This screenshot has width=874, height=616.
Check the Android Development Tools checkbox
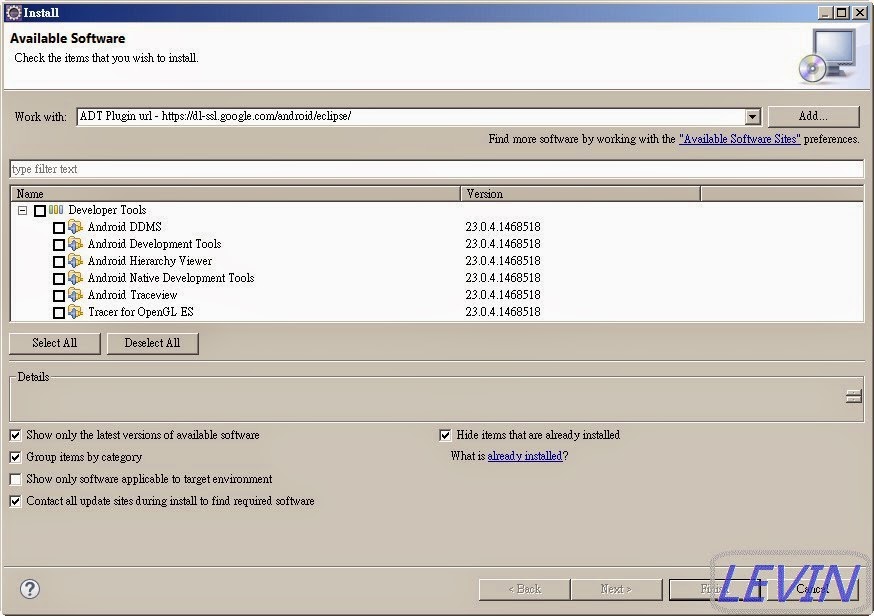pyautogui.click(x=59, y=245)
